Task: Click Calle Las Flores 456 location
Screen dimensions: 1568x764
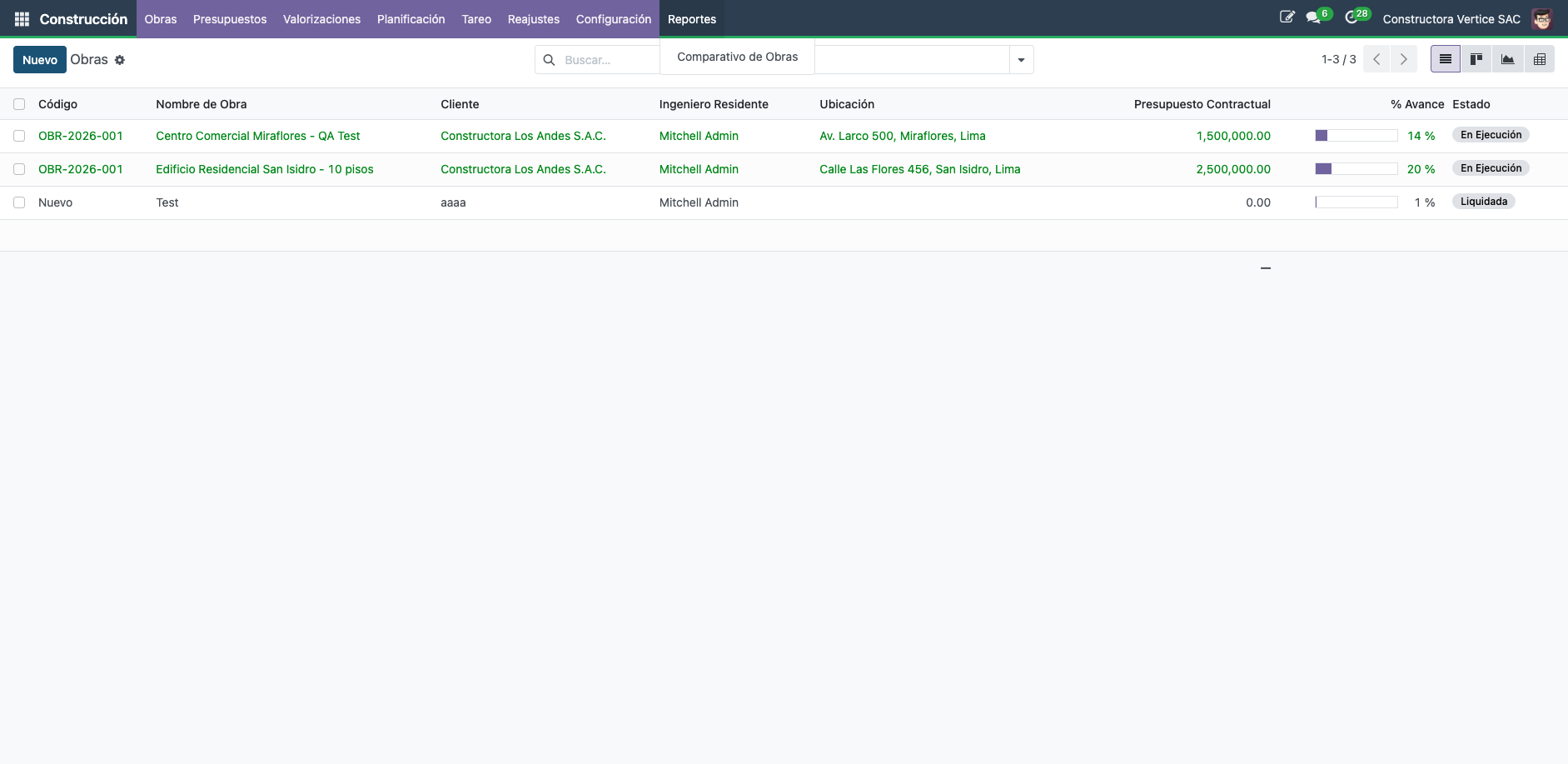Action: (x=920, y=169)
